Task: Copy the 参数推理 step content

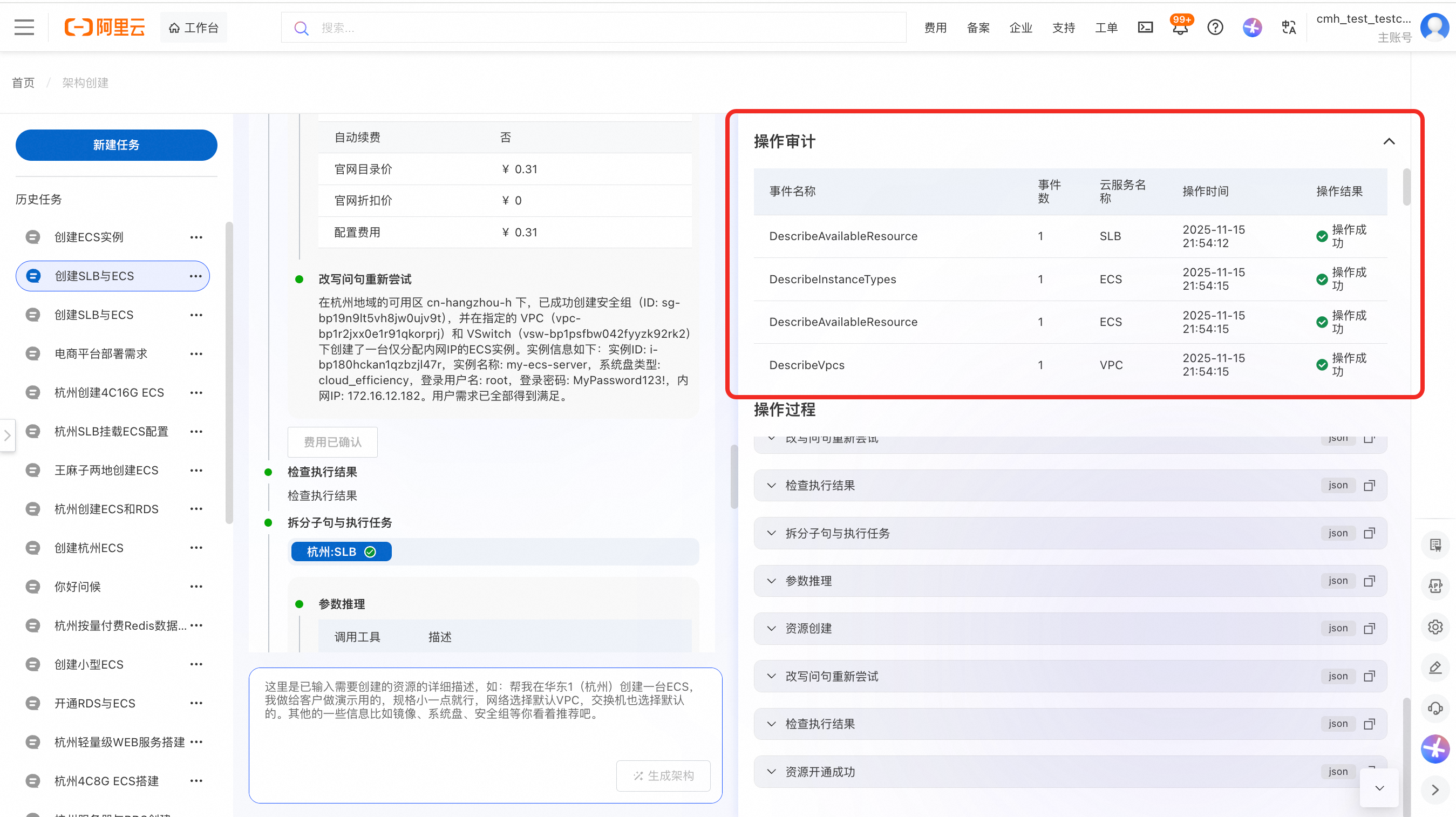Action: (1369, 581)
